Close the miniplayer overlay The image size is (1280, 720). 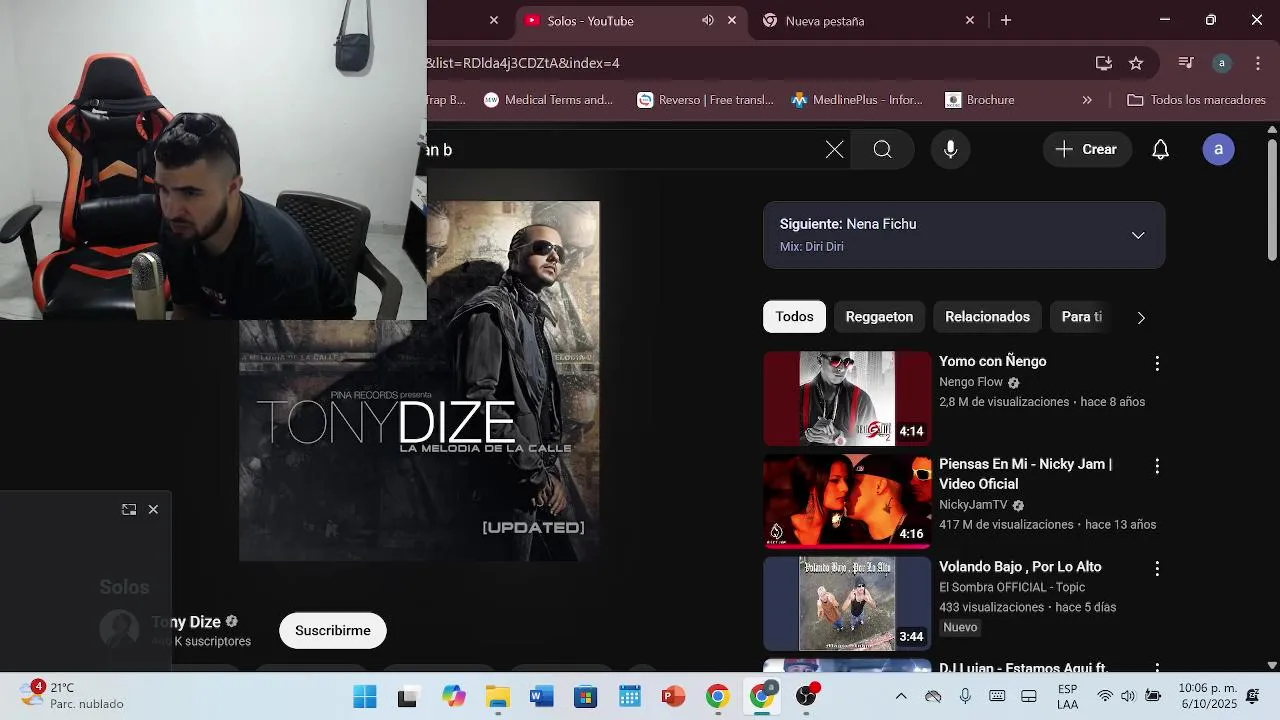[153, 509]
